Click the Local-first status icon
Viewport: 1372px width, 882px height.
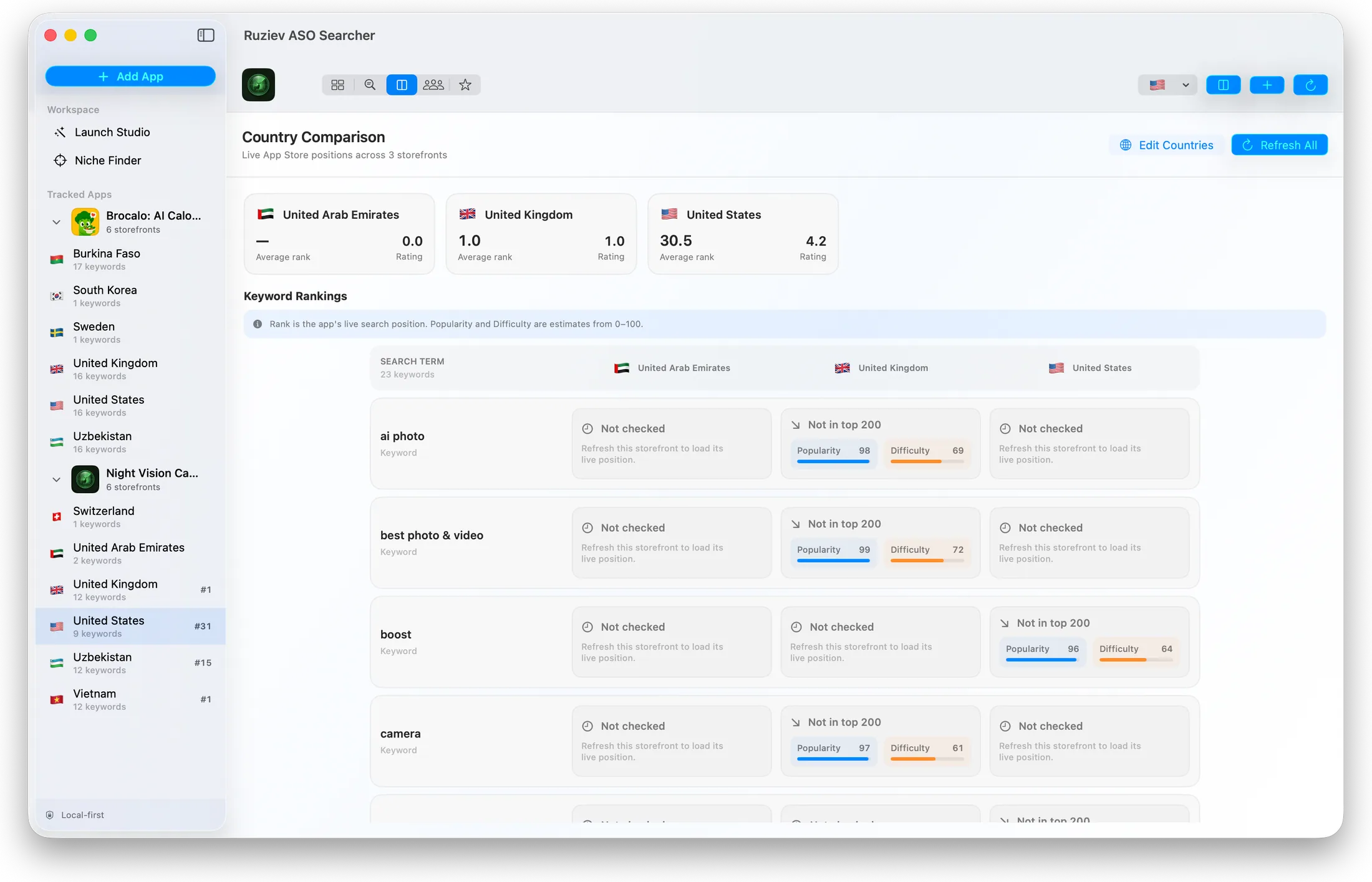point(50,815)
